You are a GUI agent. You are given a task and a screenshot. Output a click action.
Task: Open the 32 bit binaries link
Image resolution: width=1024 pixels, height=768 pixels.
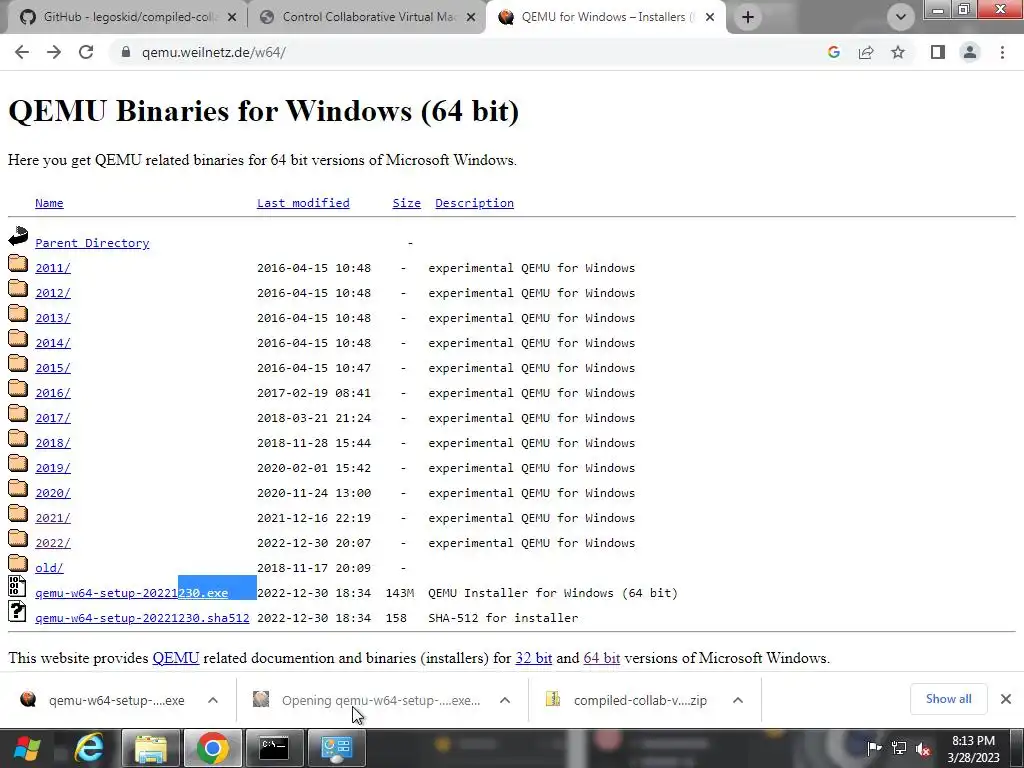point(534,658)
